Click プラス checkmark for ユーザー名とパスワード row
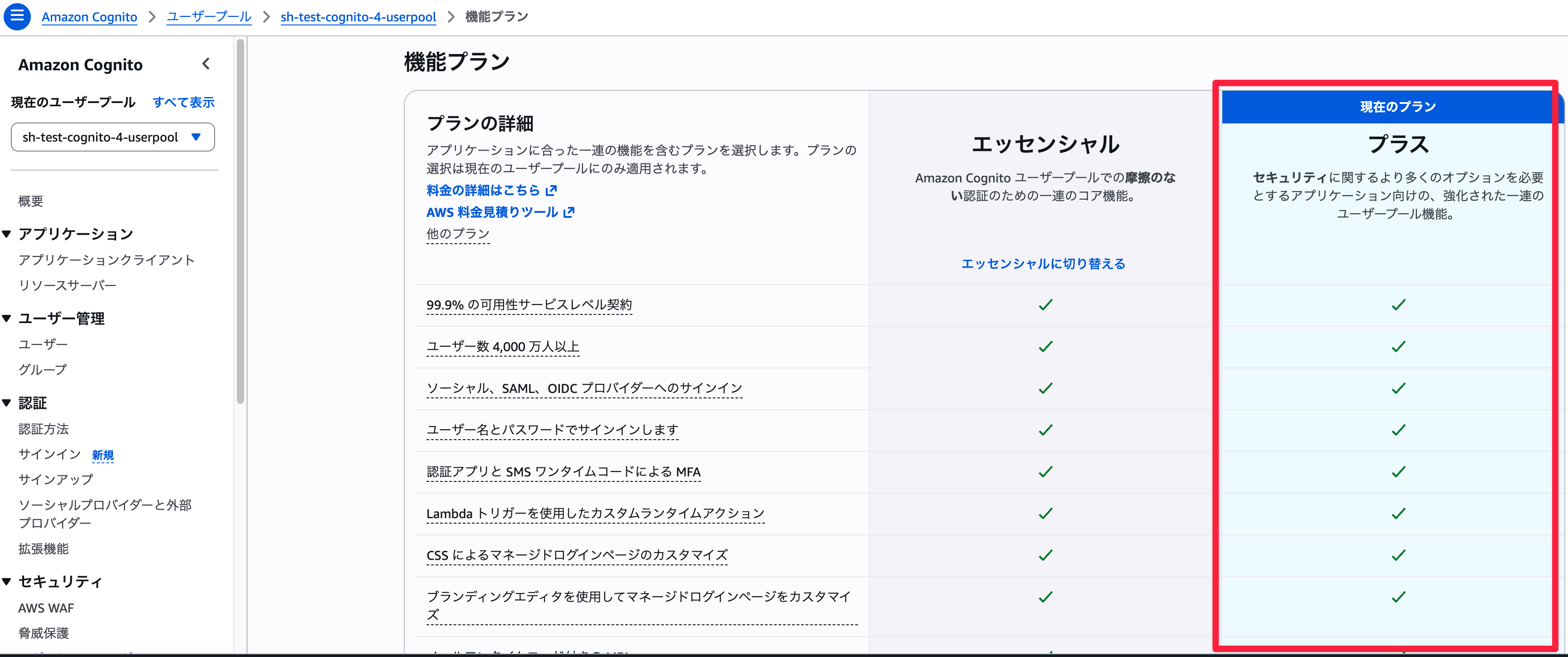 coord(1398,431)
